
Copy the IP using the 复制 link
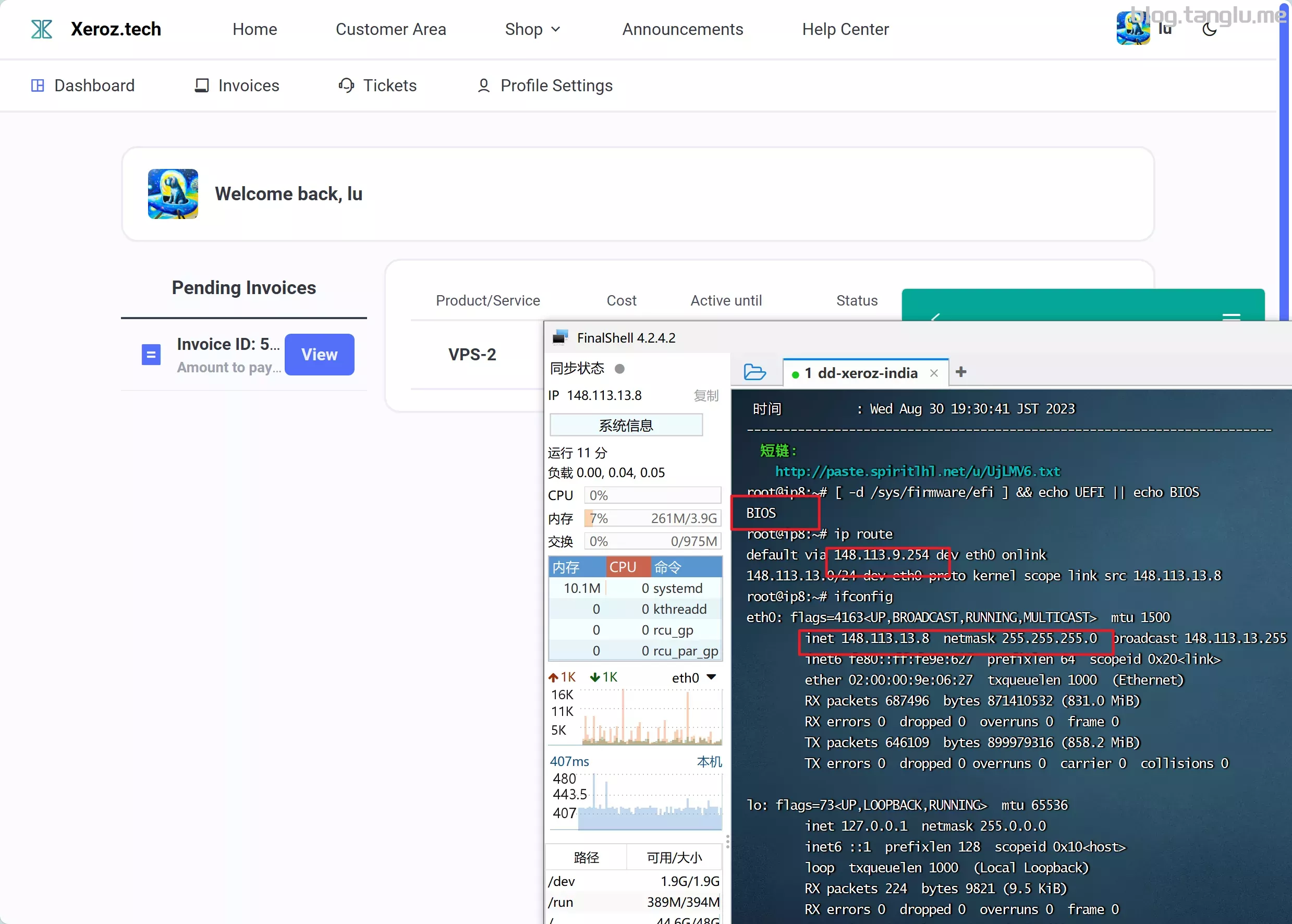coord(706,395)
